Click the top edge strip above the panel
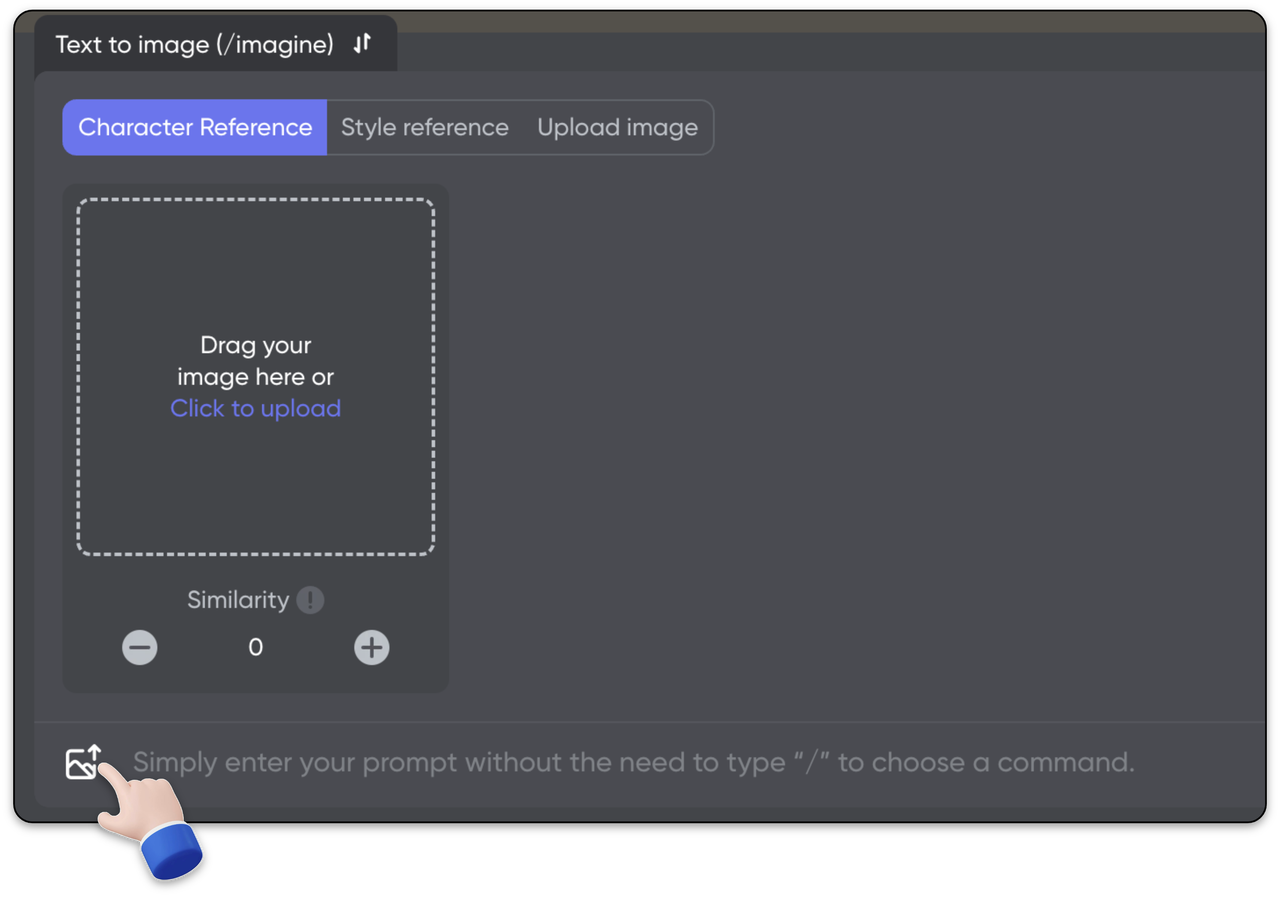 pyautogui.click(x=800, y=21)
